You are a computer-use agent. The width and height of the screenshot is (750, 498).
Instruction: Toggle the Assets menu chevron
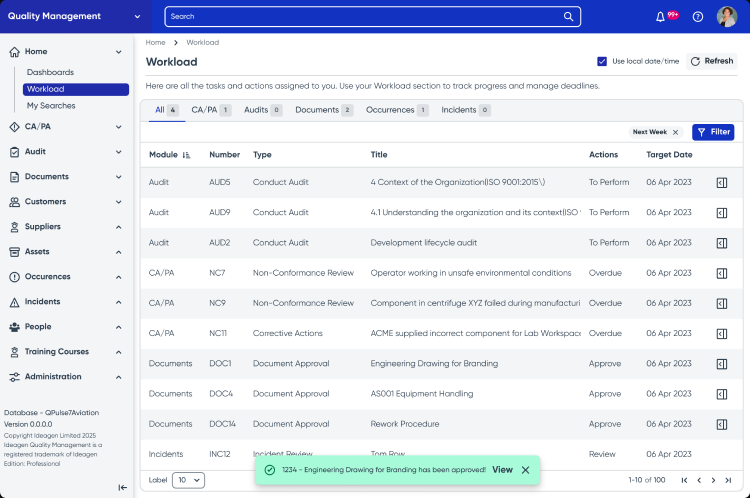(119, 252)
